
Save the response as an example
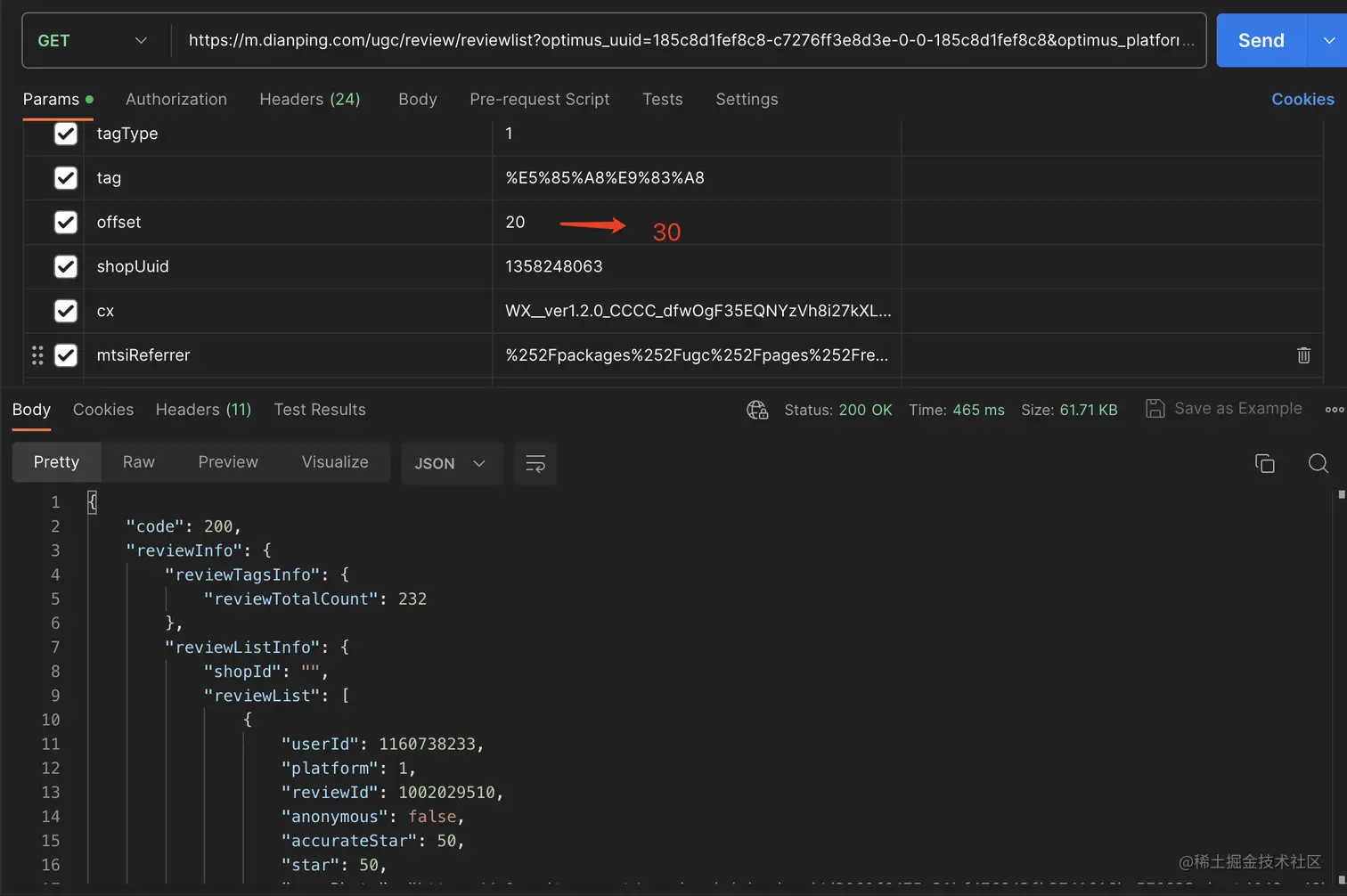pyautogui.click(x=1223, y=409)
